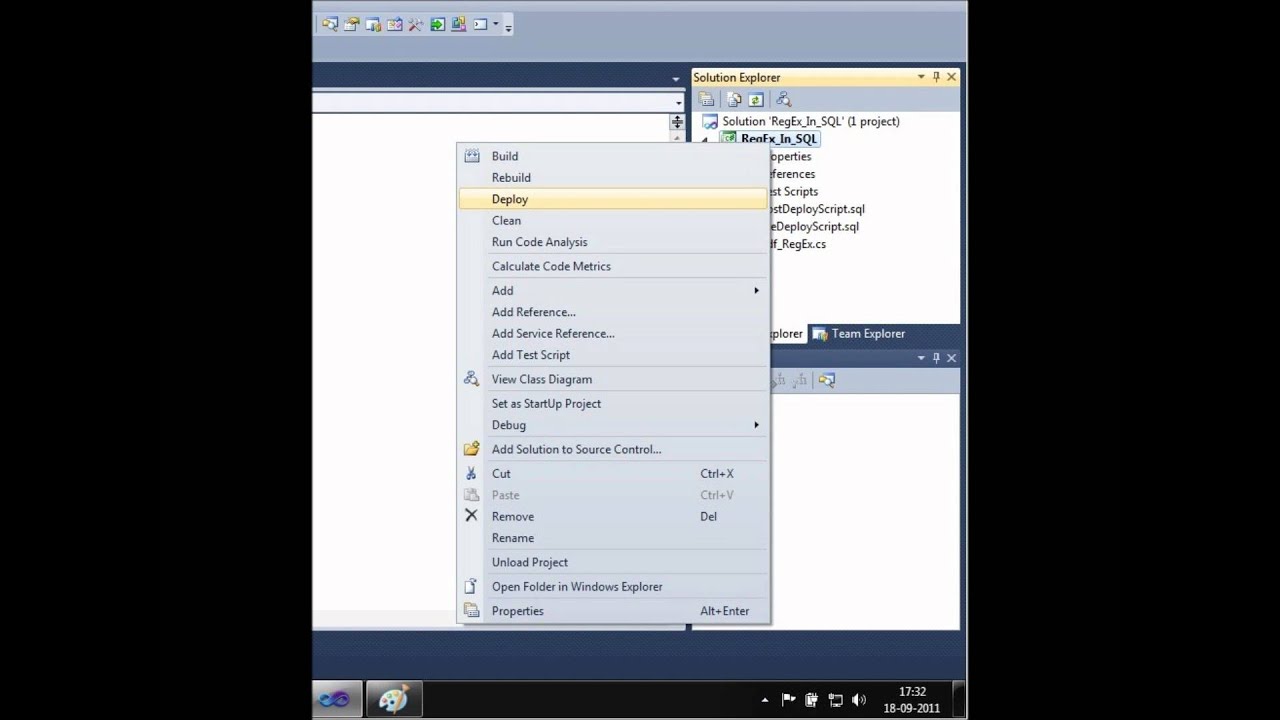Close the Solution Explorer panel

click(951, 77)
